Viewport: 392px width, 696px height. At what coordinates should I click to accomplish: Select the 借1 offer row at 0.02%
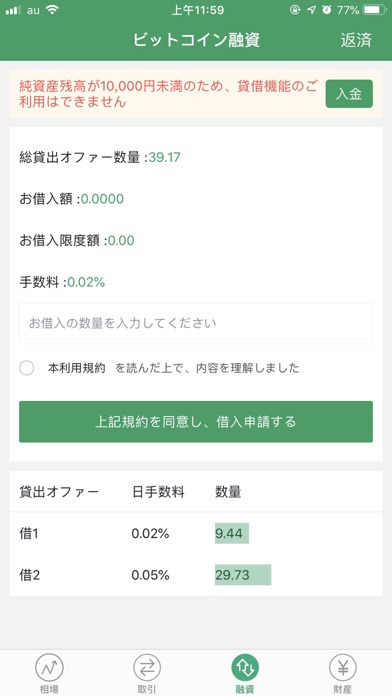196,533
